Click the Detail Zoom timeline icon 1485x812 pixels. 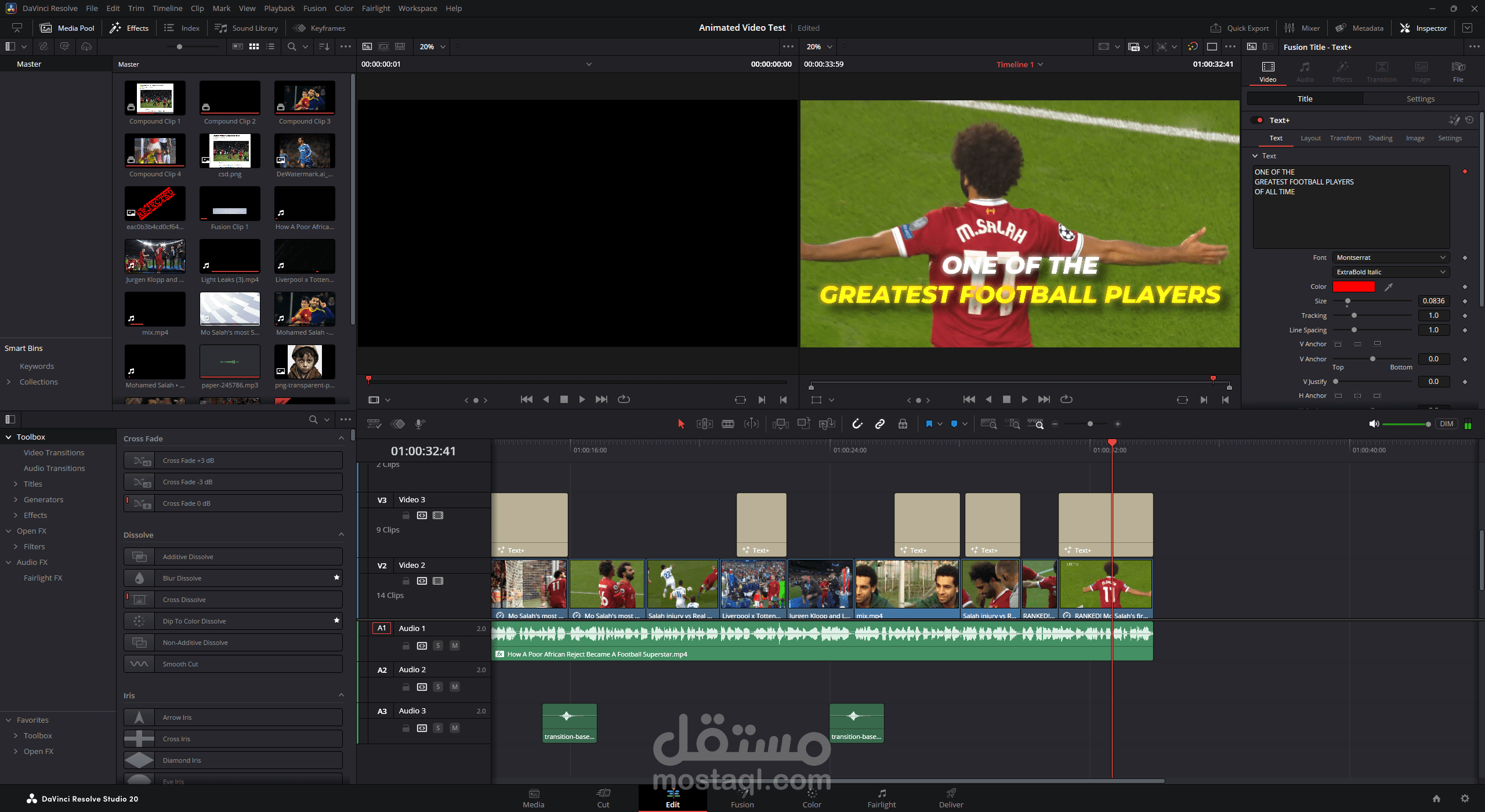1012,424
